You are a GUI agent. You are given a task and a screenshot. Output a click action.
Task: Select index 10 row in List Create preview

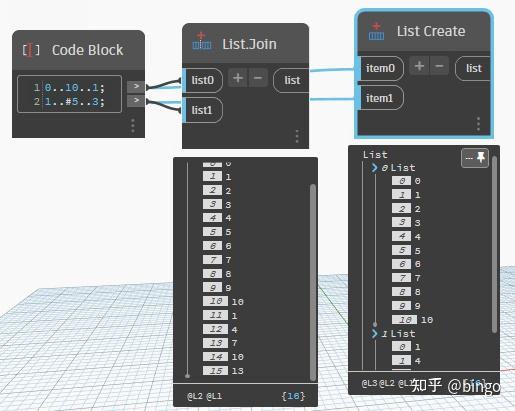[x=413, y=320]
